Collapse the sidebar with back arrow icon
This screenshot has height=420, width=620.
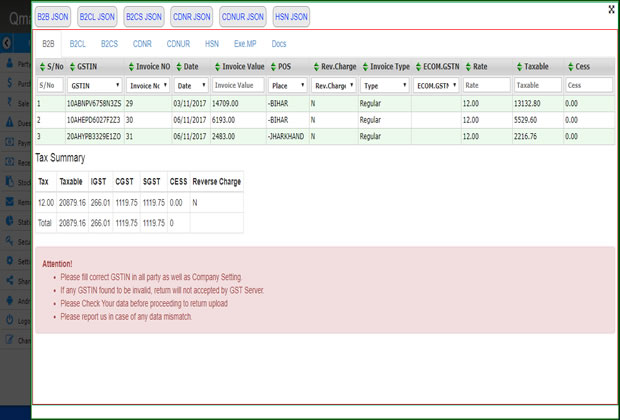[x=6, y=43]
